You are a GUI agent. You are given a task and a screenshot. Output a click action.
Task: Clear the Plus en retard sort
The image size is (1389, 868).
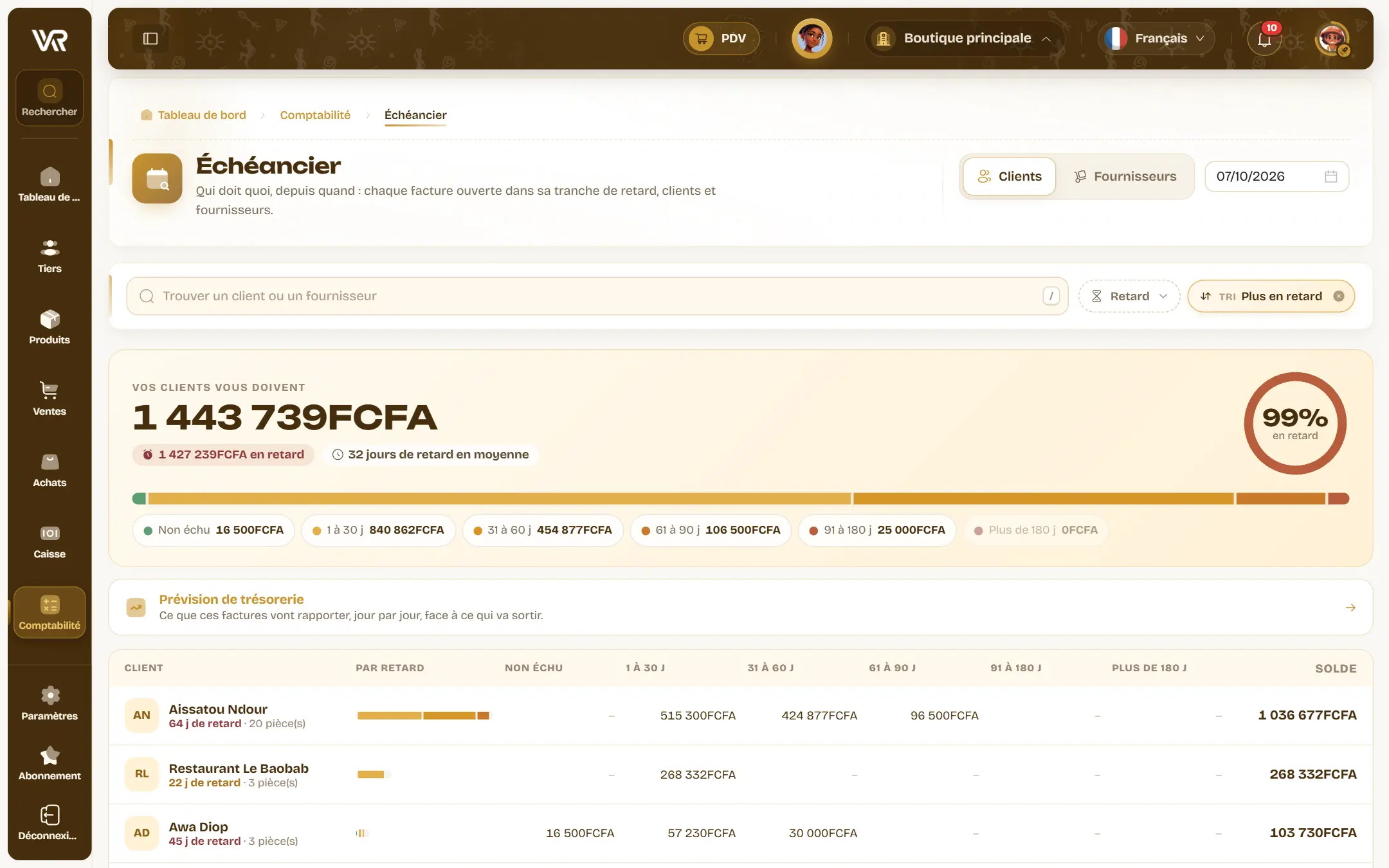(1338, 296)
